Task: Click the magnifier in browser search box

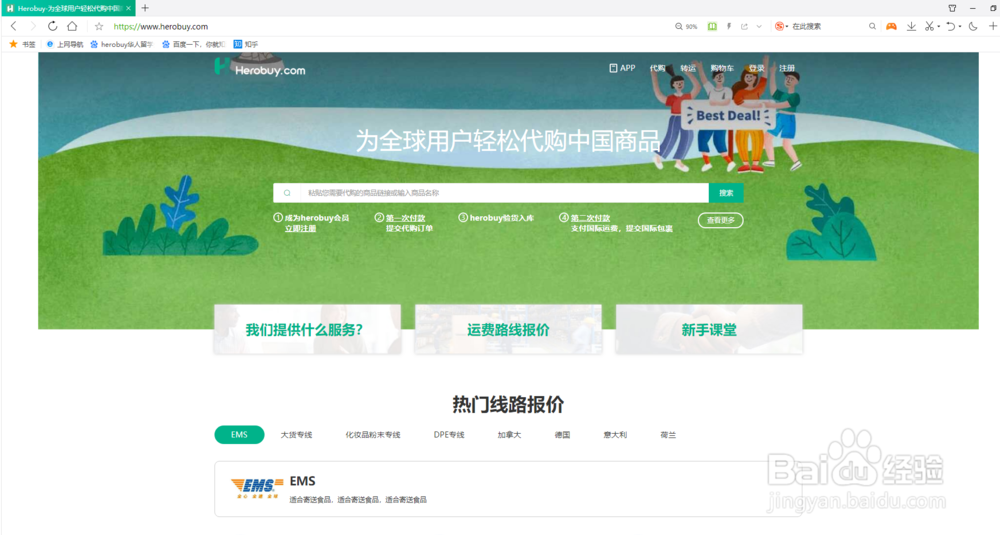Action: coord(872,26)
